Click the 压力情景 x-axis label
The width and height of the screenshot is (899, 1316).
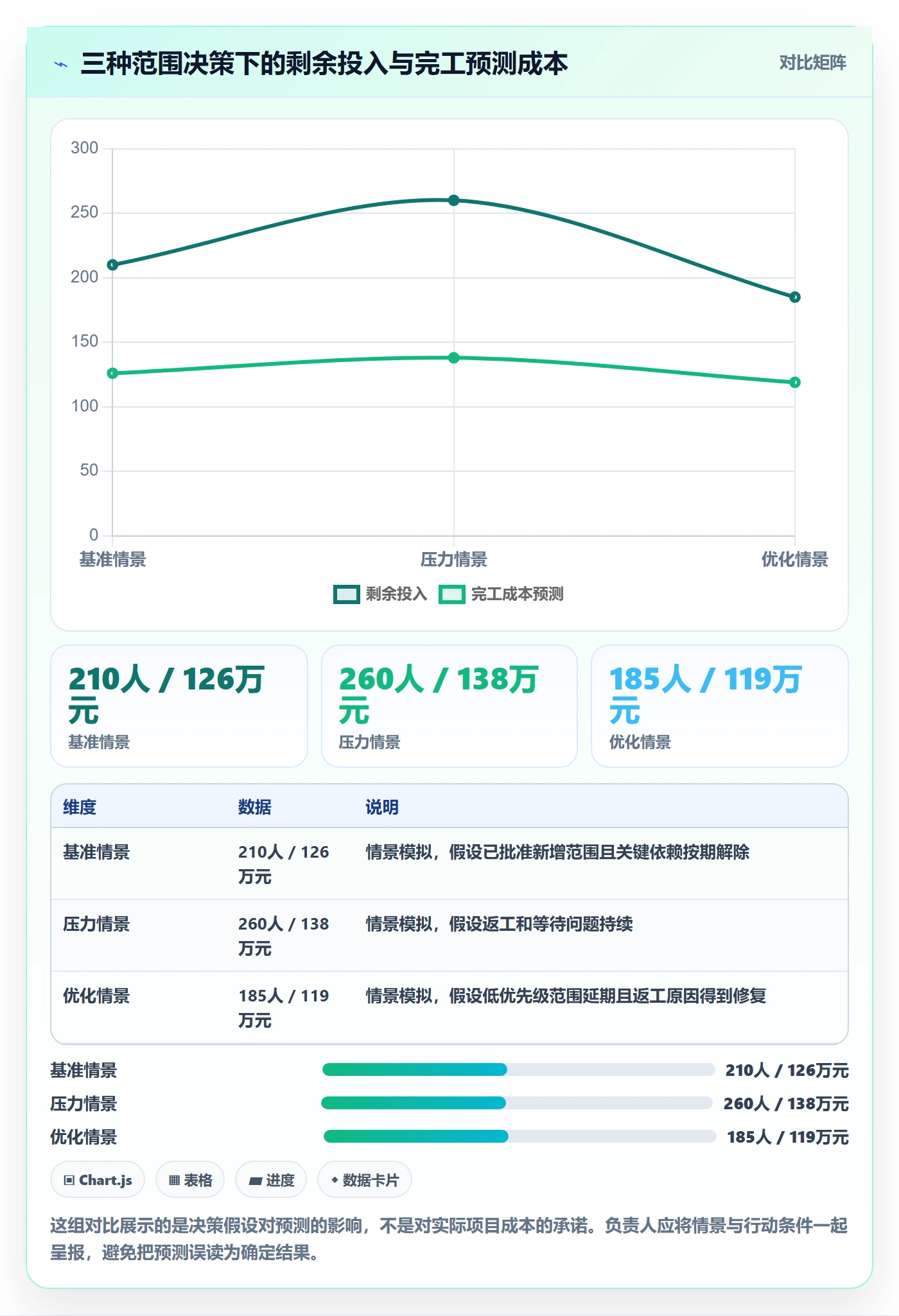click(x=454, y=559)
